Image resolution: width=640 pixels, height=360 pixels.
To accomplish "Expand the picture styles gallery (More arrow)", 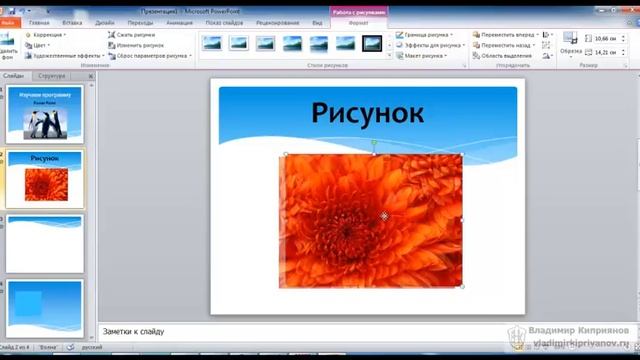I will pos(389,55).
